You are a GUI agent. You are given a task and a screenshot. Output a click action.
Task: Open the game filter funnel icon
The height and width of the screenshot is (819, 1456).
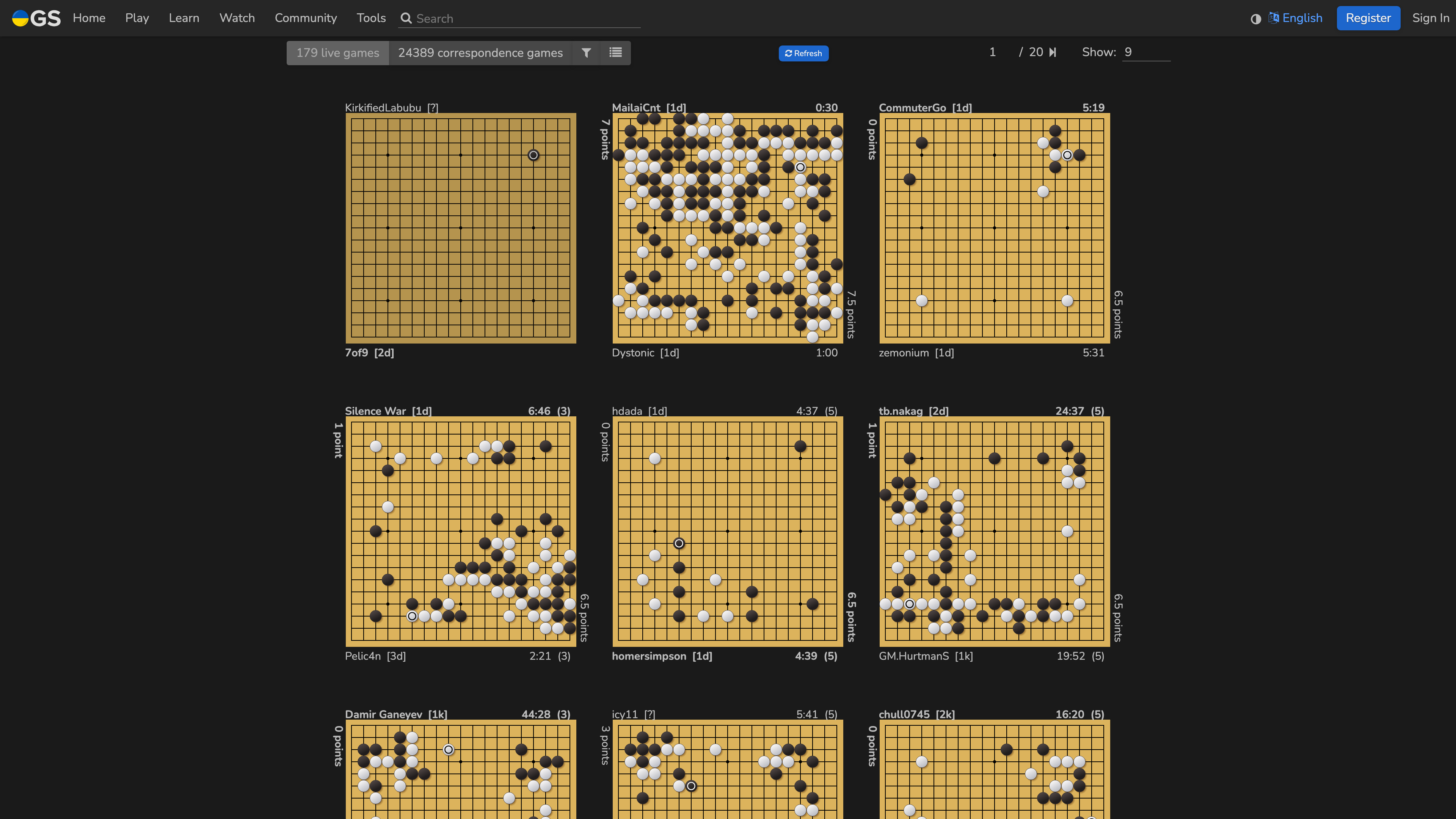[586, 53]
